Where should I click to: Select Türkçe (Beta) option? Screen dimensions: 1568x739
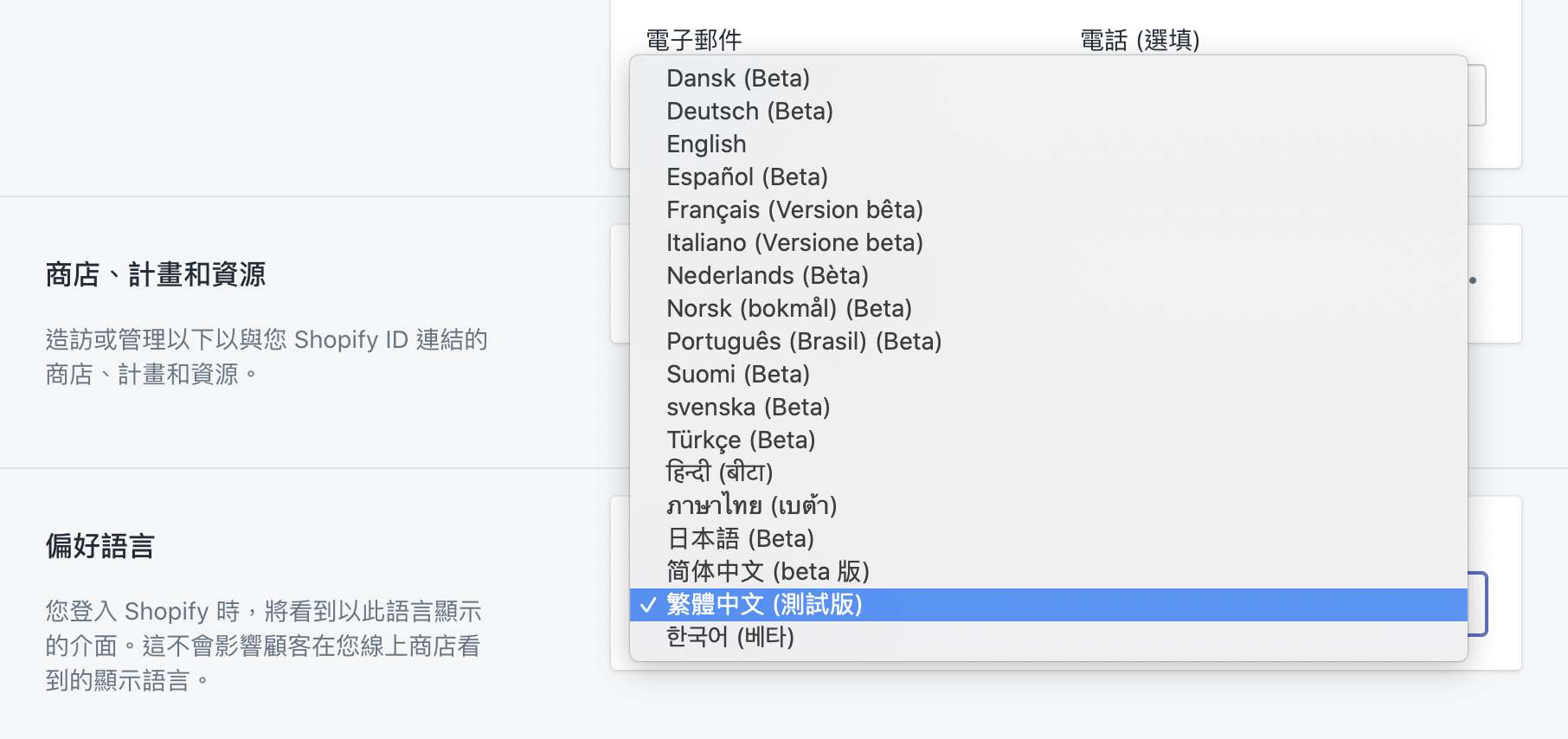coord(741,440)
